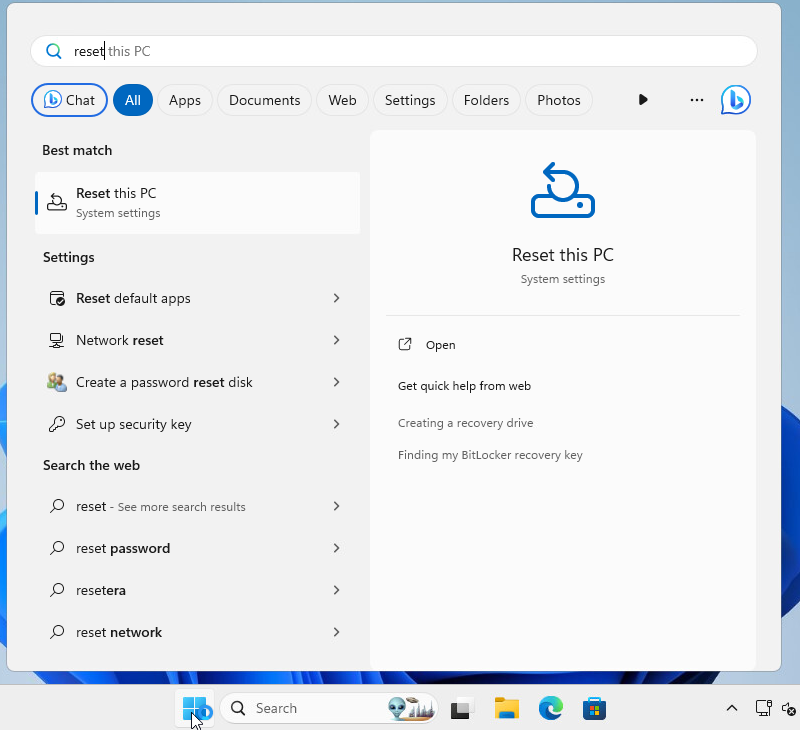Screen dimensions: 800x730
Task: Click the alien search highlight image in taskbar
Action: (x=411, y=708)
